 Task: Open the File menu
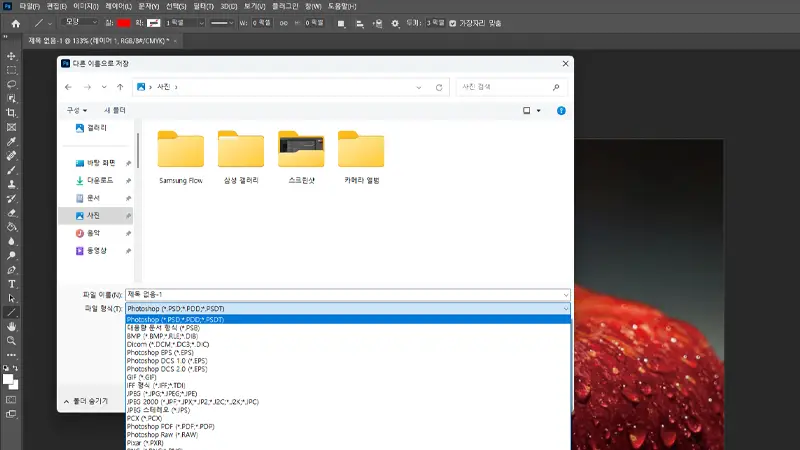point(30,7)
